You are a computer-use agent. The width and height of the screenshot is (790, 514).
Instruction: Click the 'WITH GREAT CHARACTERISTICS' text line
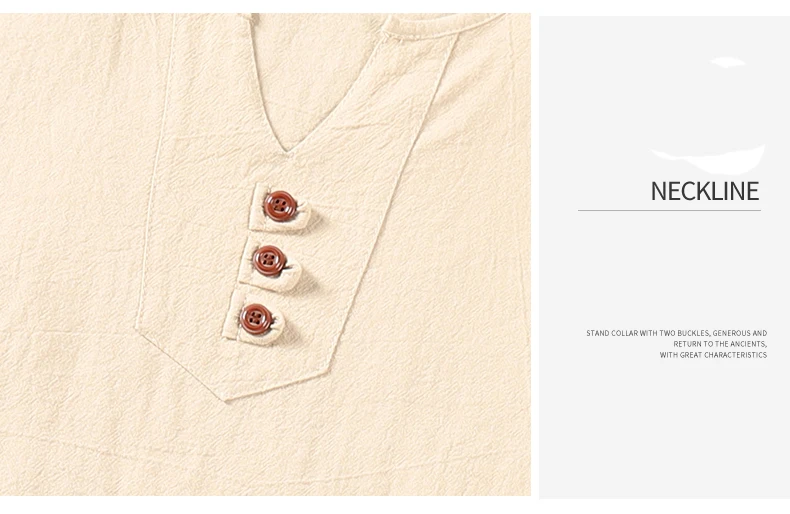[x=713, y=355]
